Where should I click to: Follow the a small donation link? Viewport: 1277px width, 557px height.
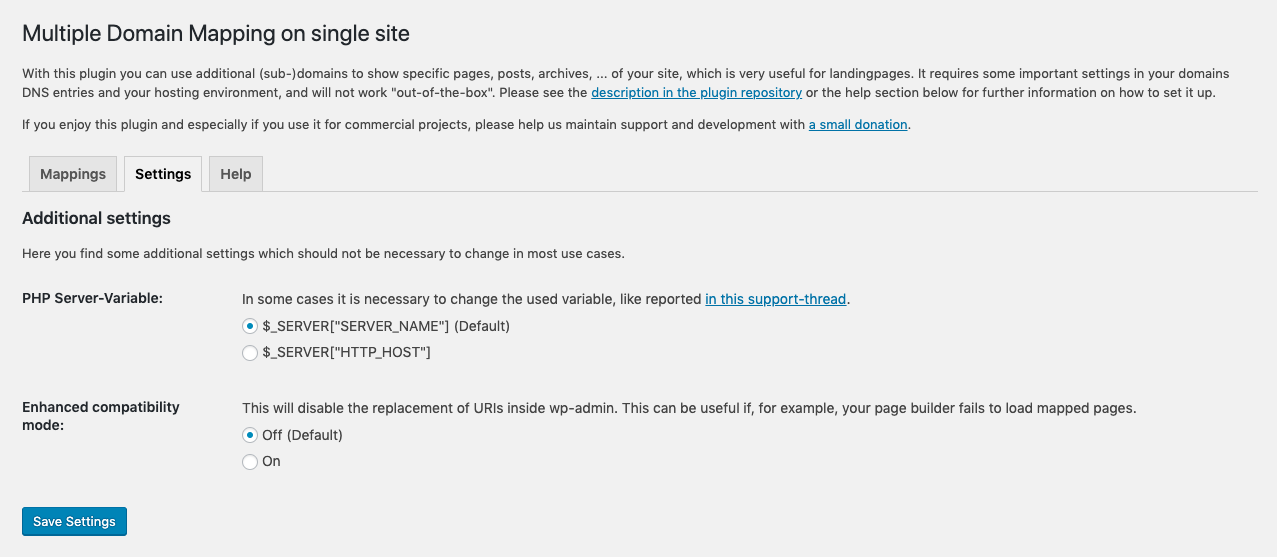858,125
